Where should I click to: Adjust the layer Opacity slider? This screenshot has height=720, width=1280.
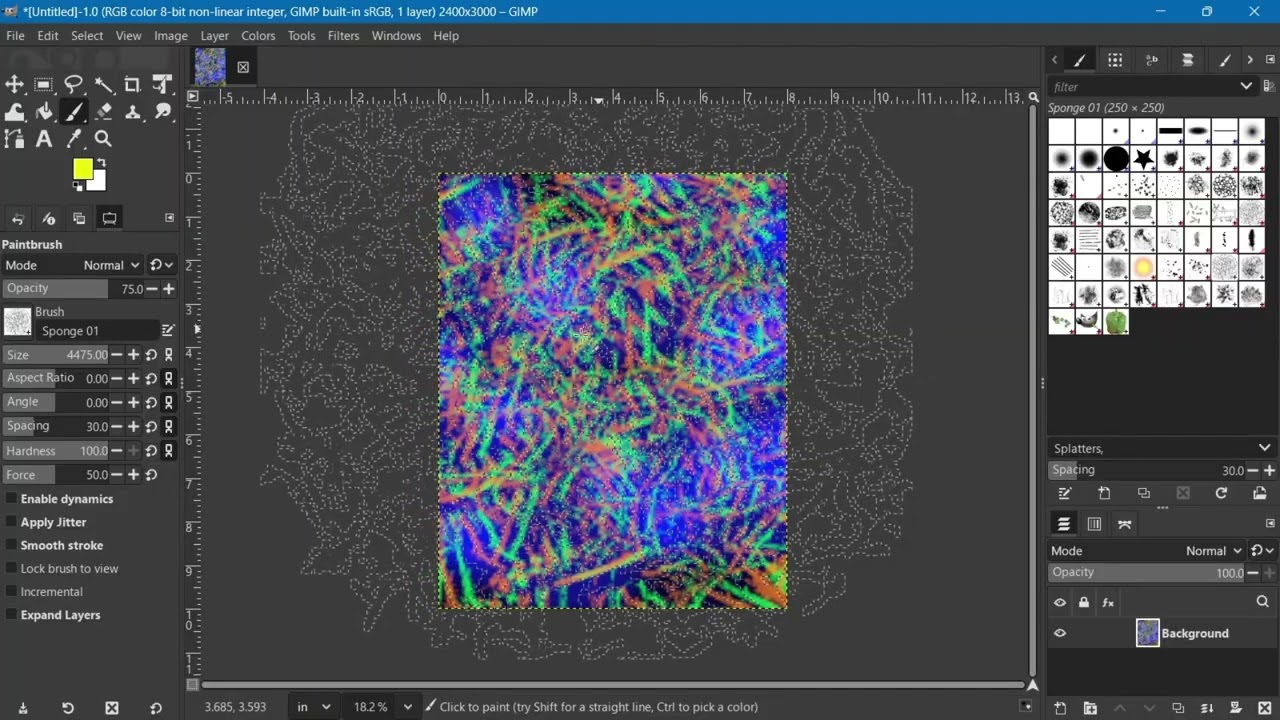pyautogui.click(x=1146, y=573)
